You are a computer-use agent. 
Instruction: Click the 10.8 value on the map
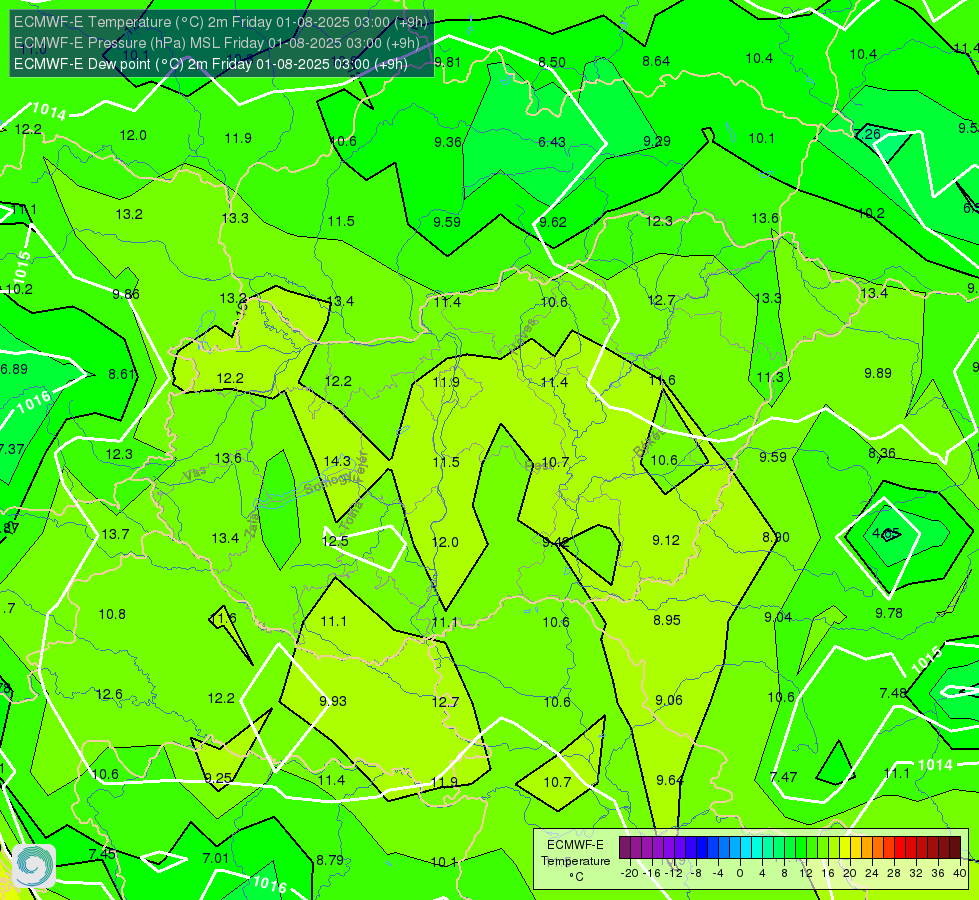(x=112, y=615)
